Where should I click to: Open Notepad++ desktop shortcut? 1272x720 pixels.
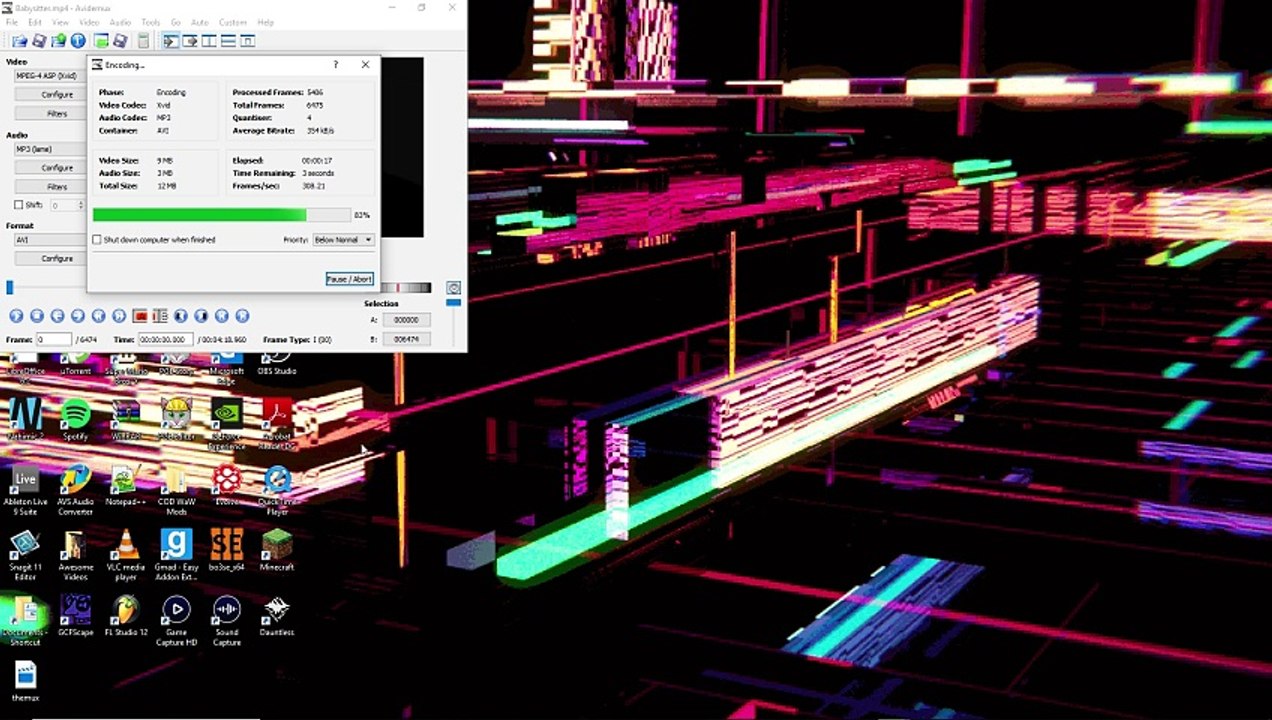click(126, 487)
